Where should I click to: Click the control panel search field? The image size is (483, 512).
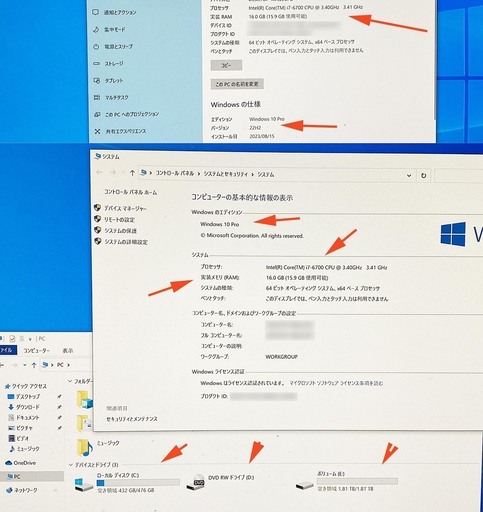click(459, 176)
